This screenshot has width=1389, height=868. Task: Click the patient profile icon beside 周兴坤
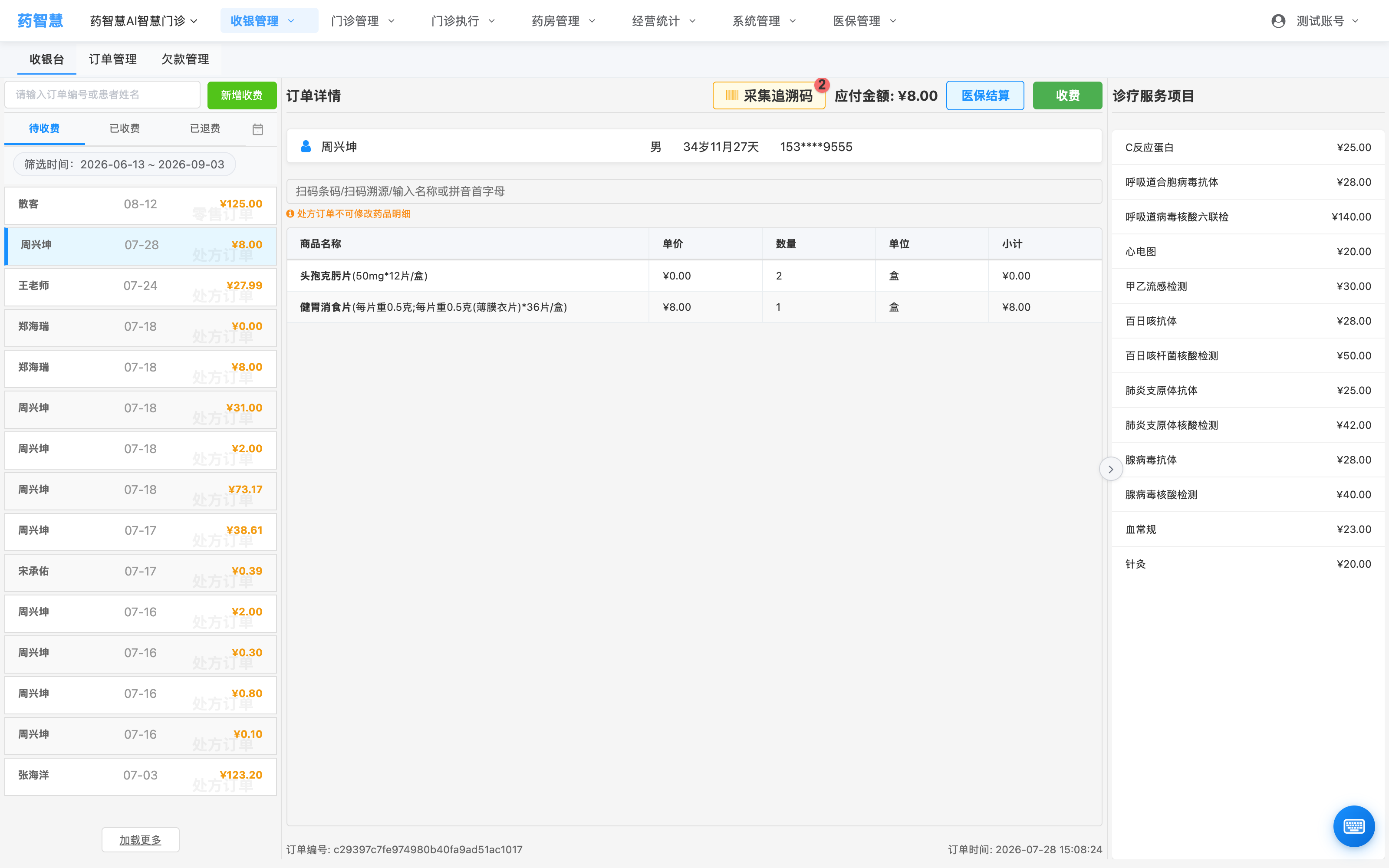(x=306, y=146)
